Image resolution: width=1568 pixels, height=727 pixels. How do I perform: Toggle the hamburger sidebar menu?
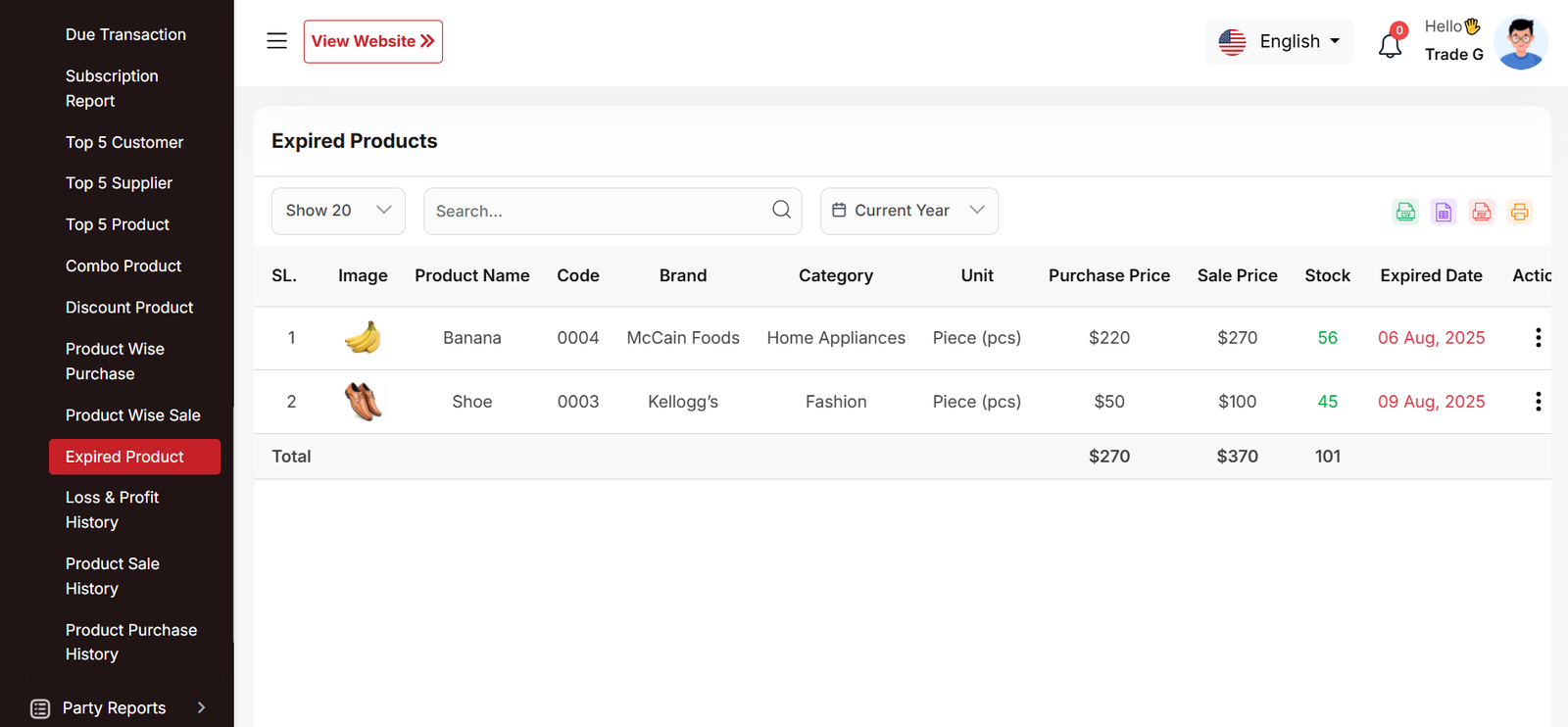click(x=277, y=41)
